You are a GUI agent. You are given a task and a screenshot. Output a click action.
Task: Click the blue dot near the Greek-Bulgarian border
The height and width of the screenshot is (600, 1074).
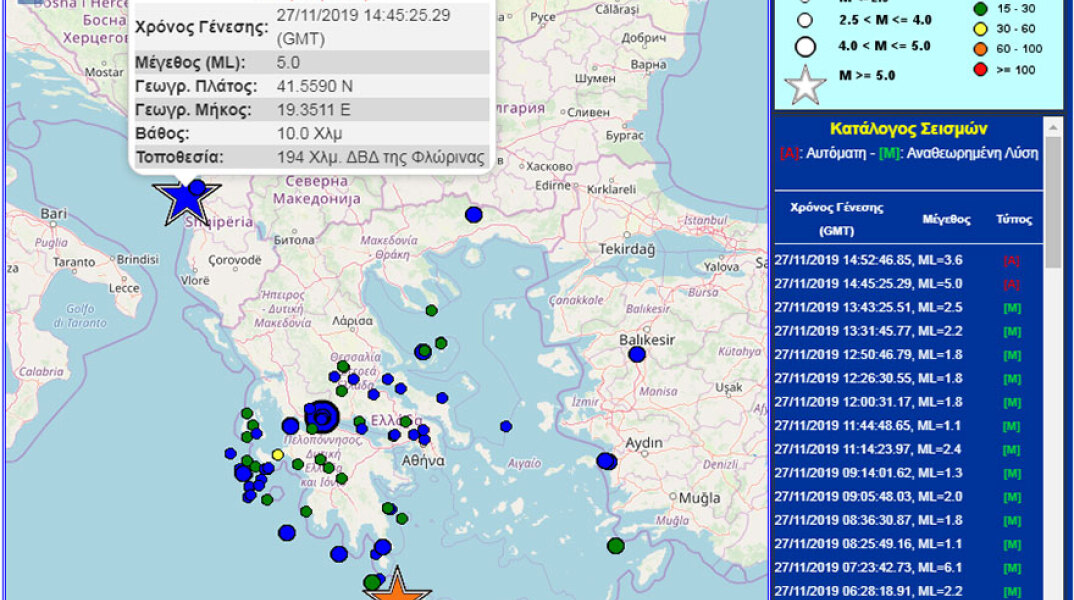(x=473, y=214)
